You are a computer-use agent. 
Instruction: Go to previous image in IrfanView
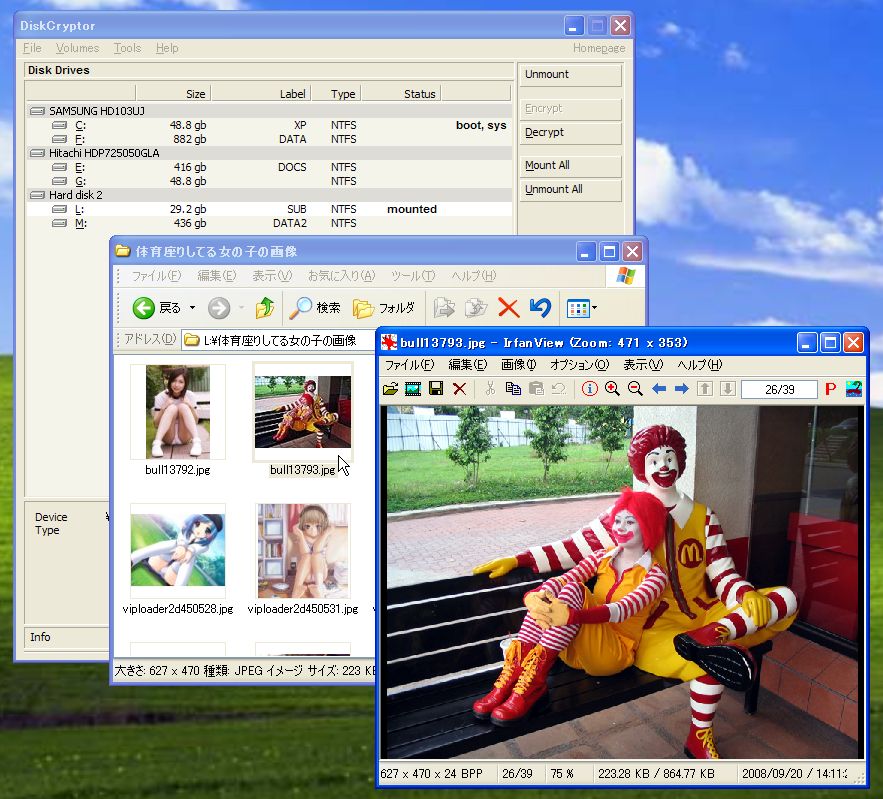point(659,389)
